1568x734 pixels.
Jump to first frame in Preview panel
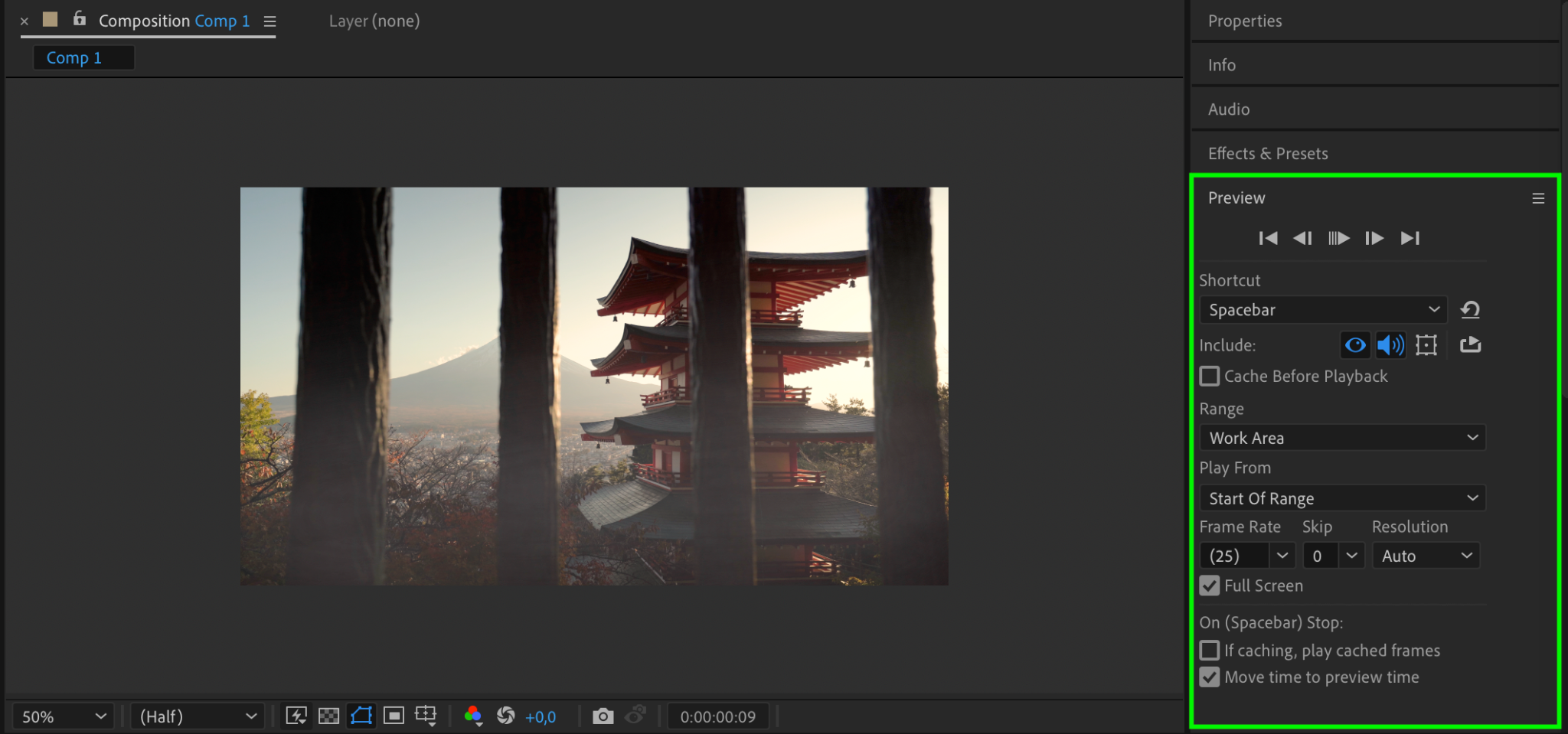1268,238
